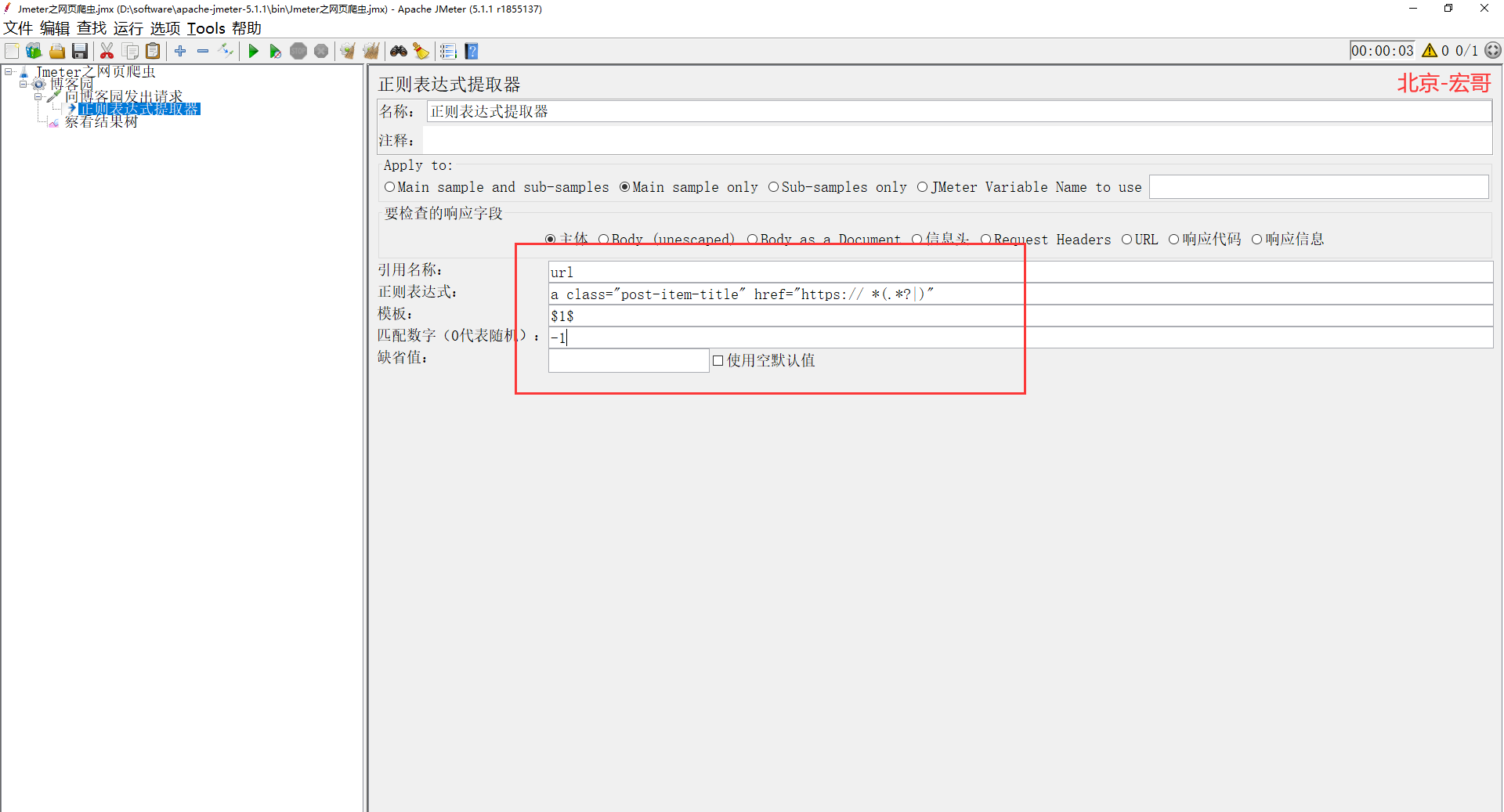Image resolution: width=1504 pixels, height=812 pixels.
Task: Cut the selected element with scissors icon
Action: coord(107,52)
